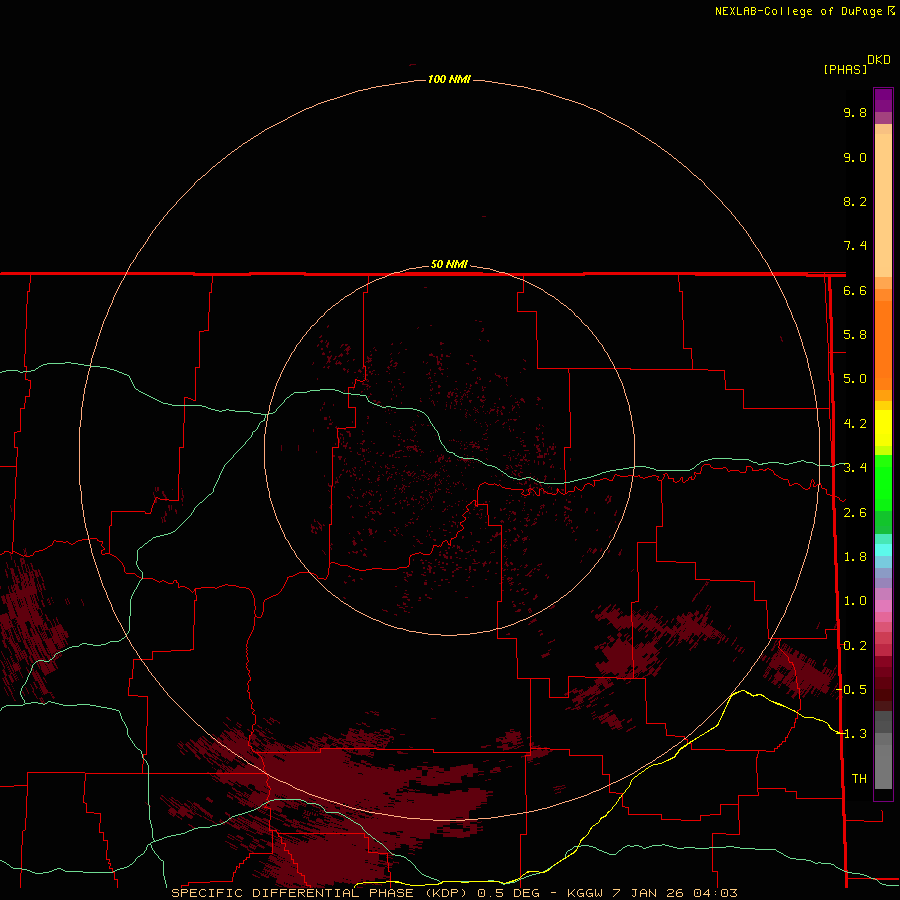The image size is (900, 900).
Task: Click the 100 NMI range ring label
Action: coord(449,79)
